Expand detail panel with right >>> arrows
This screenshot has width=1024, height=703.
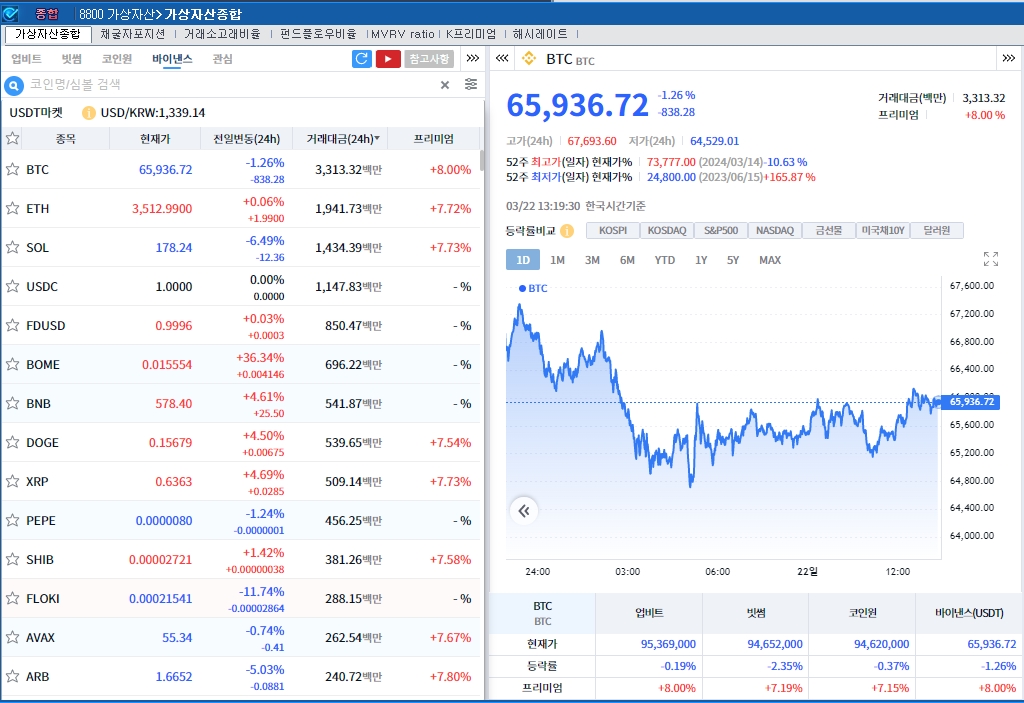pos(1008,59)
